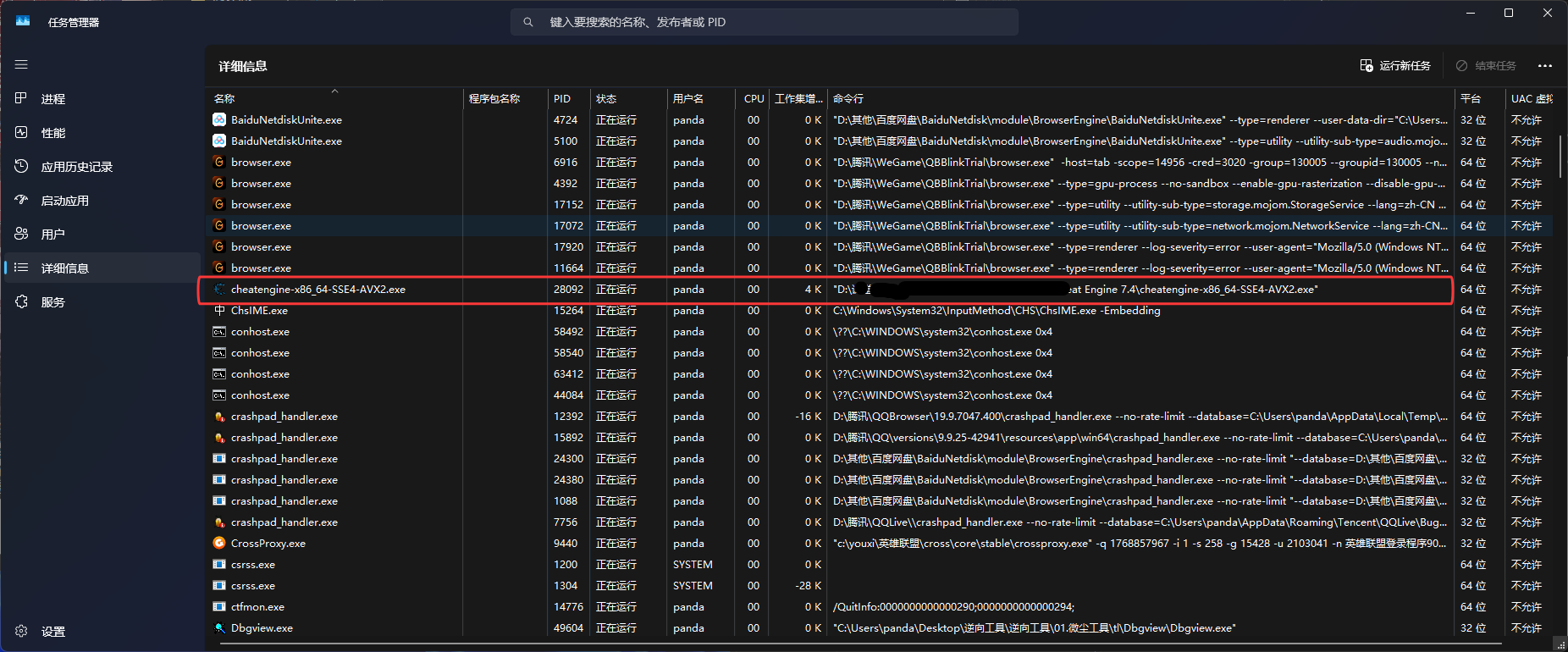Select conhost.exe icon with PID 58492

[219, 331]
